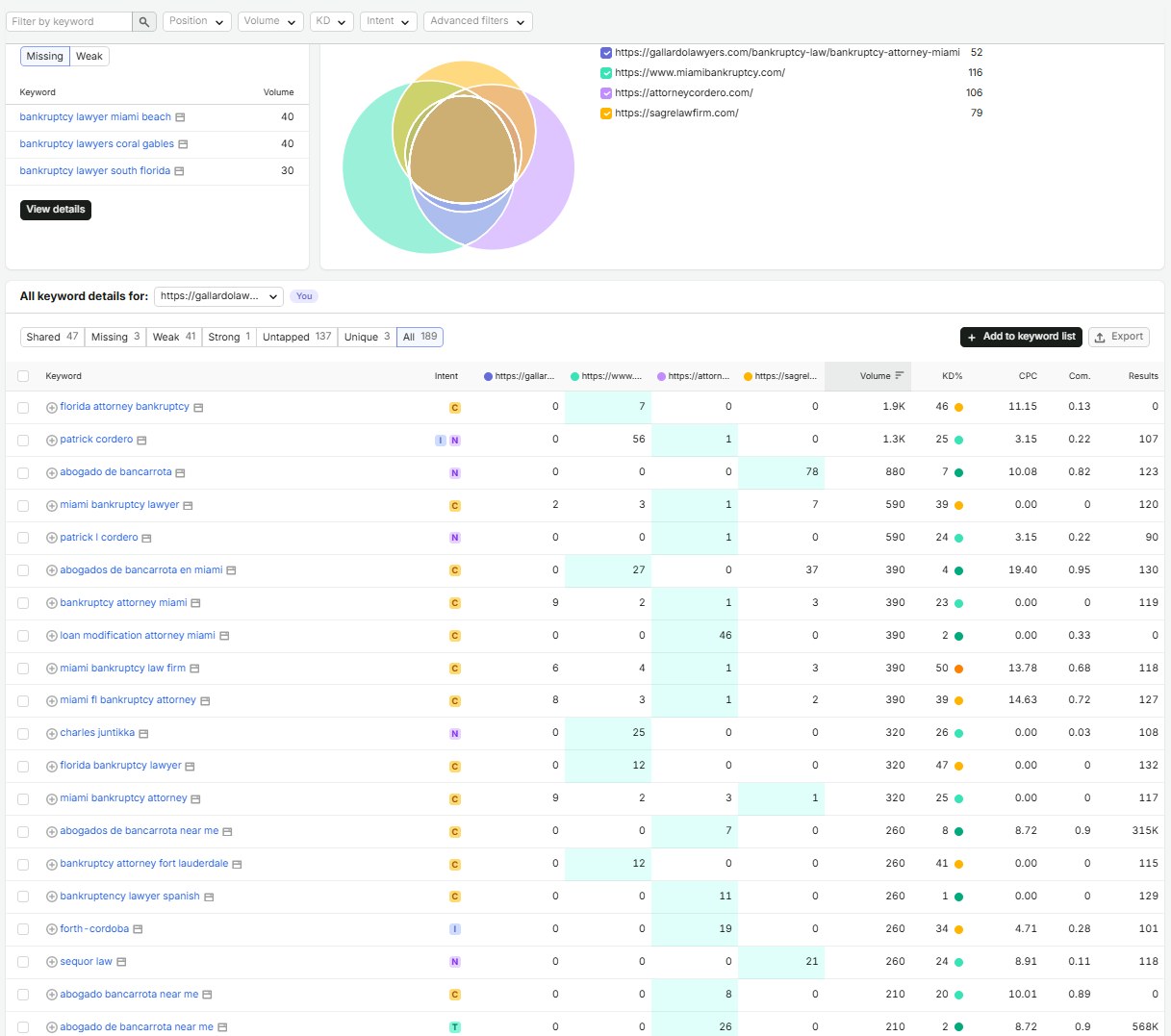Click the Venn diagram overlap chart
The height and width of the screenshot is (1036, 1171).
pos(458,157)
